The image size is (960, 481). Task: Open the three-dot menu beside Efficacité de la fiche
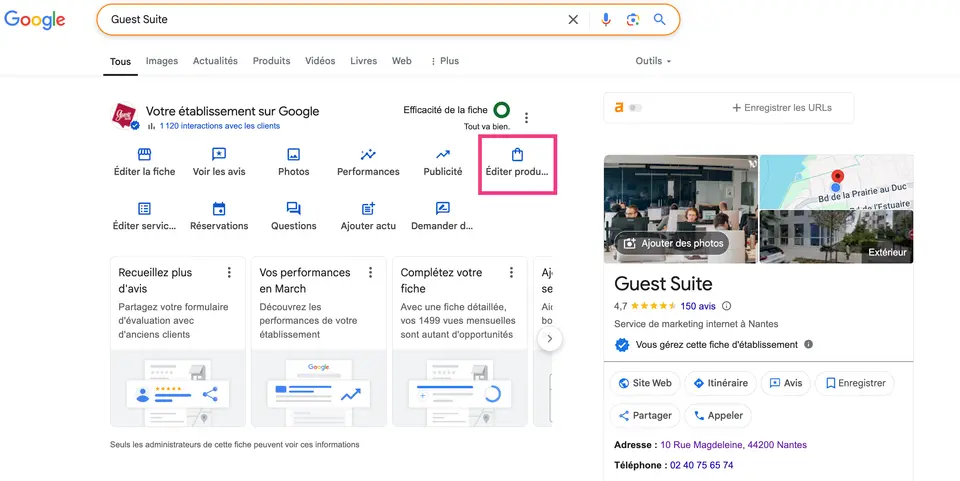(x=527, y=117)
